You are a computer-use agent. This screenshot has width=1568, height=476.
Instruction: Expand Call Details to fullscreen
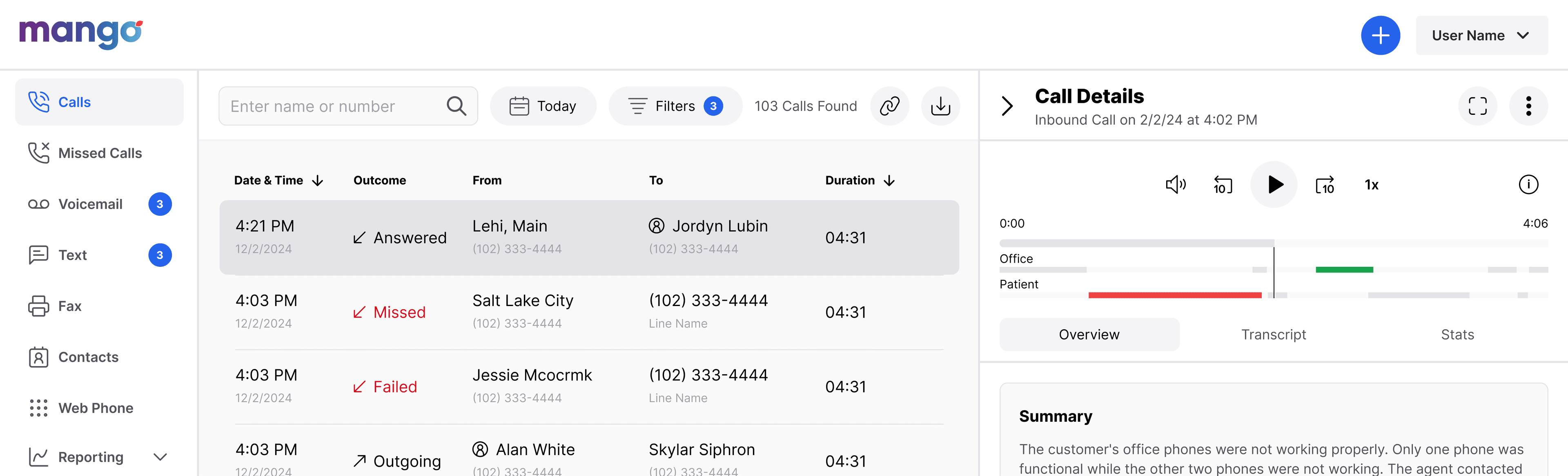(1477, 106)
